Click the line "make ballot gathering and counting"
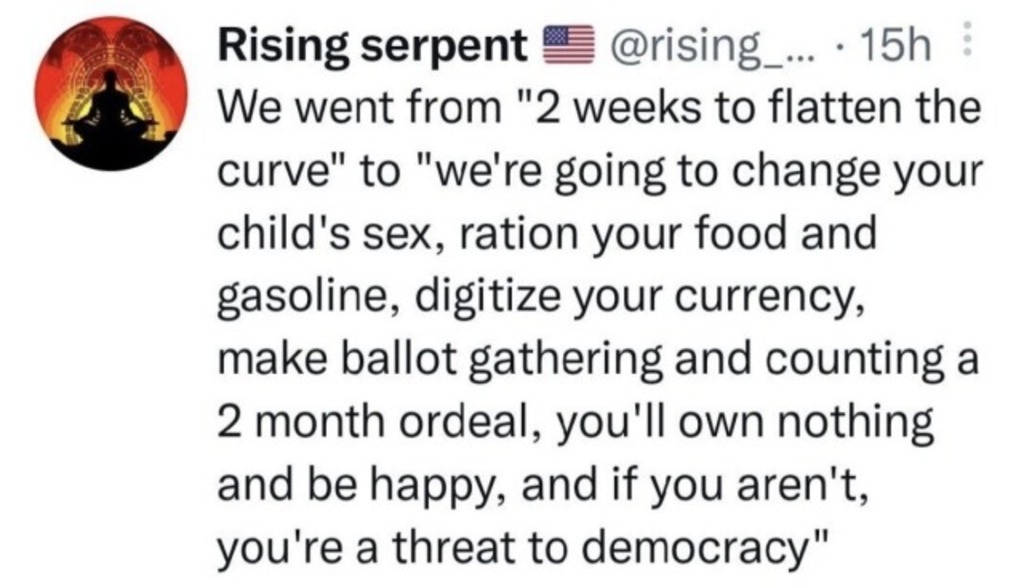Screen dimensions: 1024x588 (599, 361)
